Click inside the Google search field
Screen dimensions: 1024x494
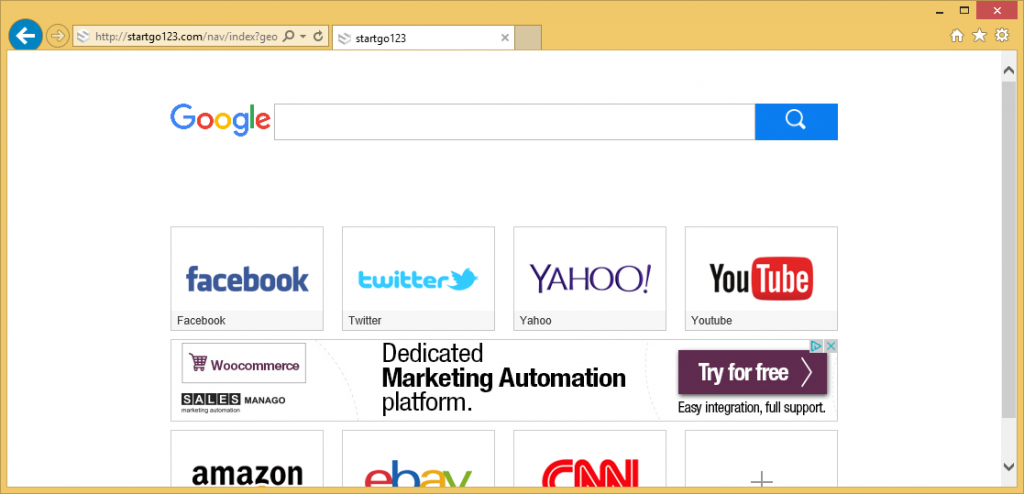pyautogui.click(x=514, y=121)
